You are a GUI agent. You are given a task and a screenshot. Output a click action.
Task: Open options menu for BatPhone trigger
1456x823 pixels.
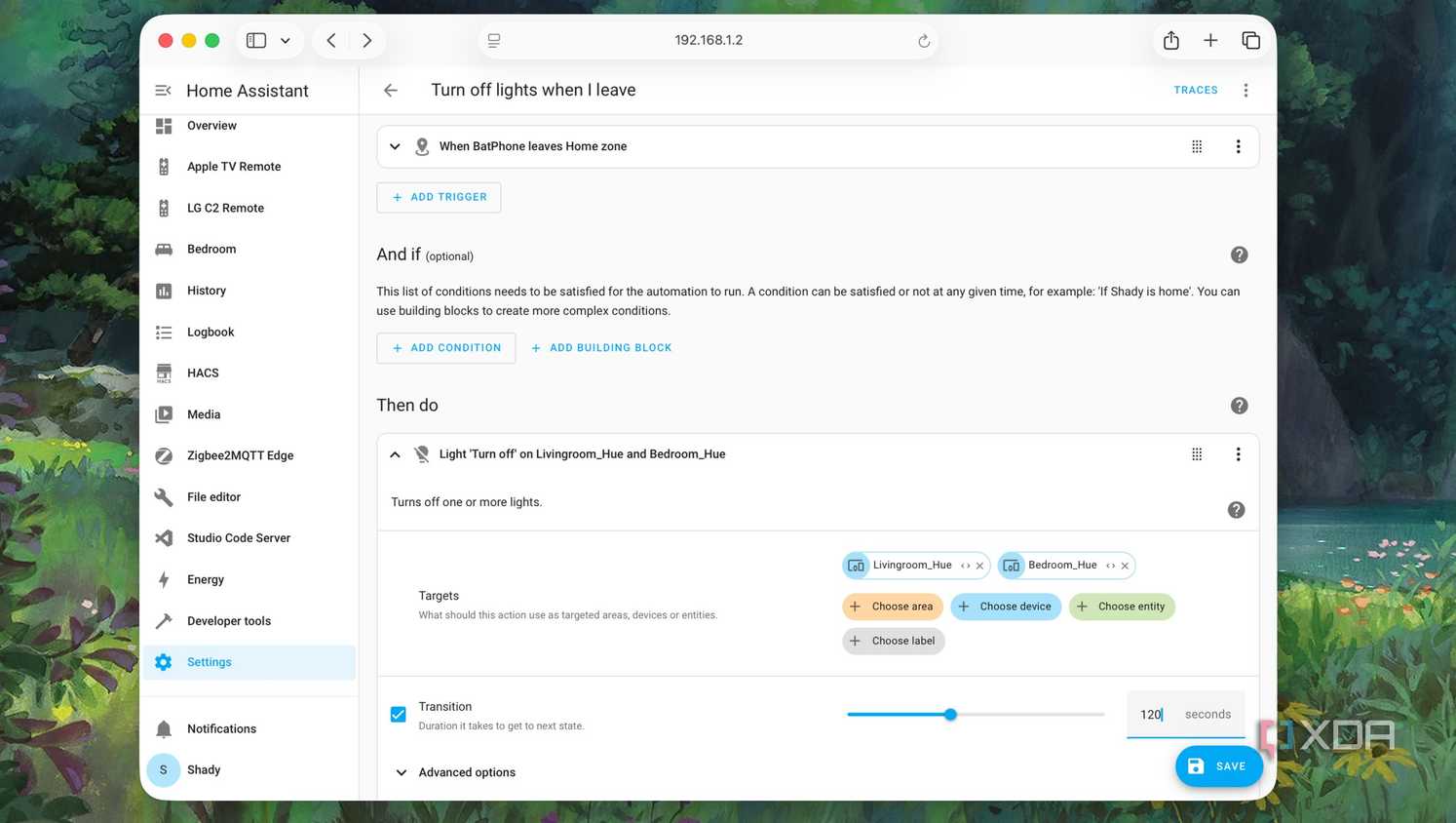point(1238,146)
